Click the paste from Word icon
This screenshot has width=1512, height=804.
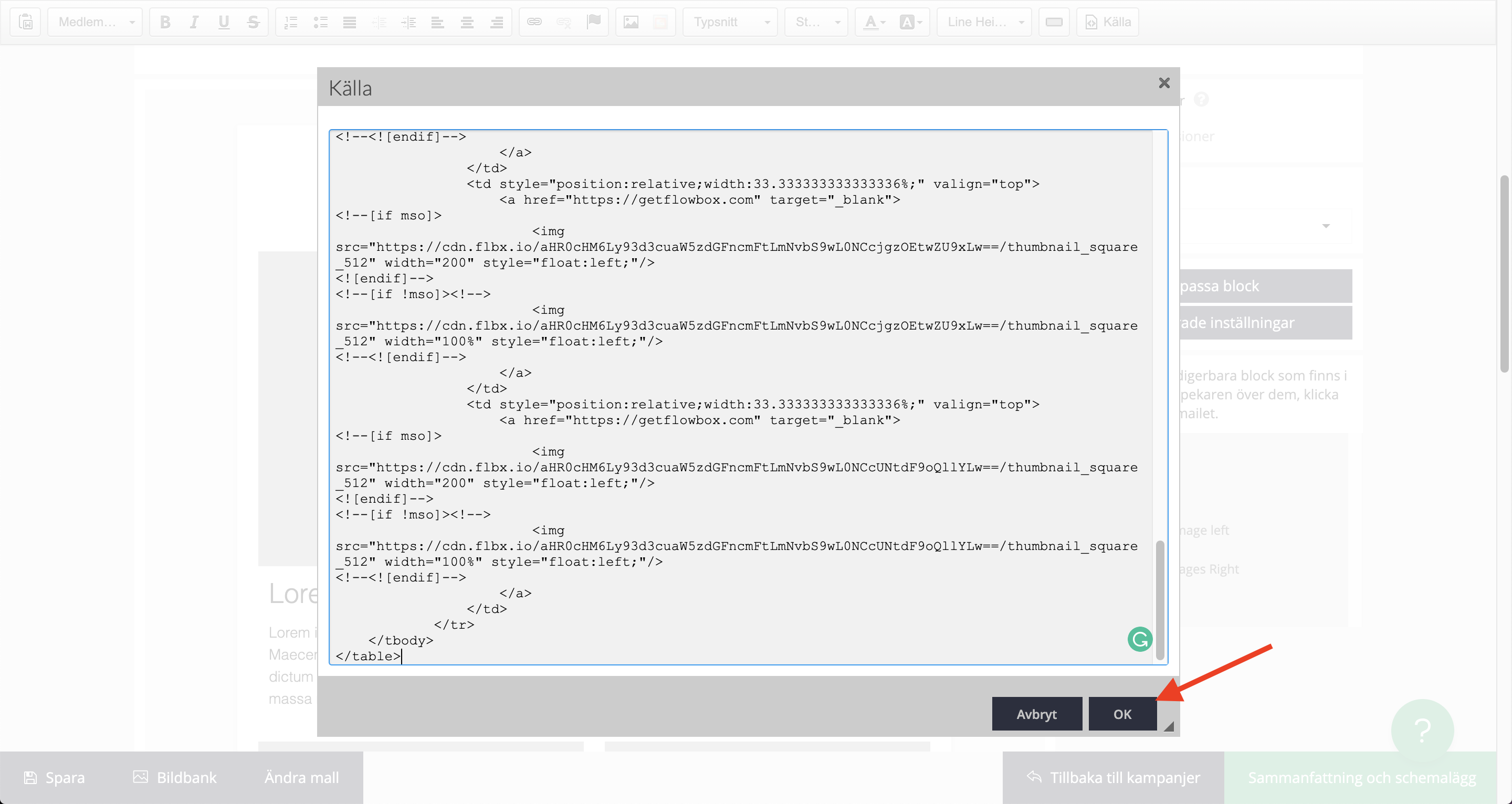26,22
